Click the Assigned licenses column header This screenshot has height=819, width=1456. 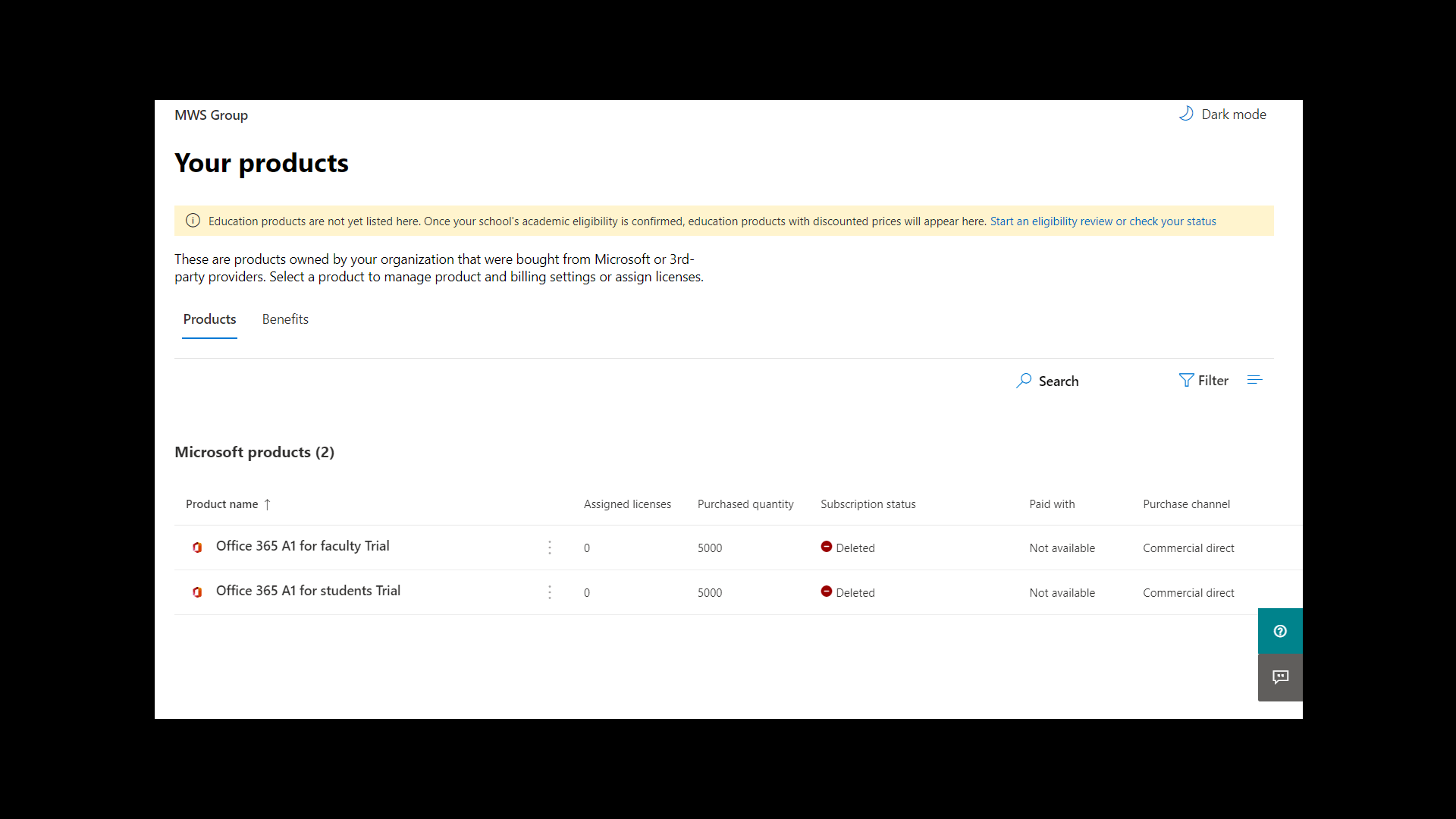(627, 504)
